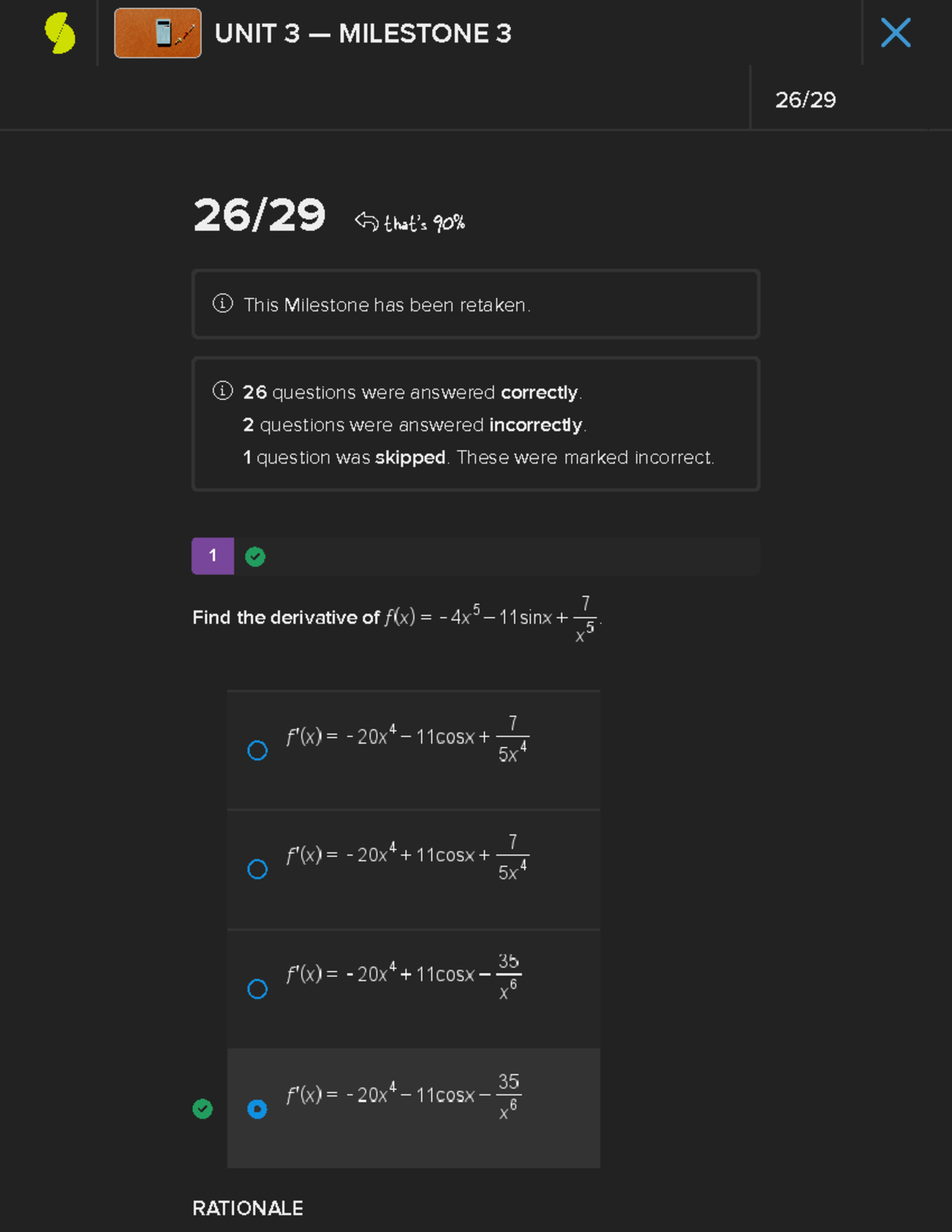The width and height of the screenshot is (952, 1232).
Task: Click the purple question 1 number badge
Action: tap(212, 556)
